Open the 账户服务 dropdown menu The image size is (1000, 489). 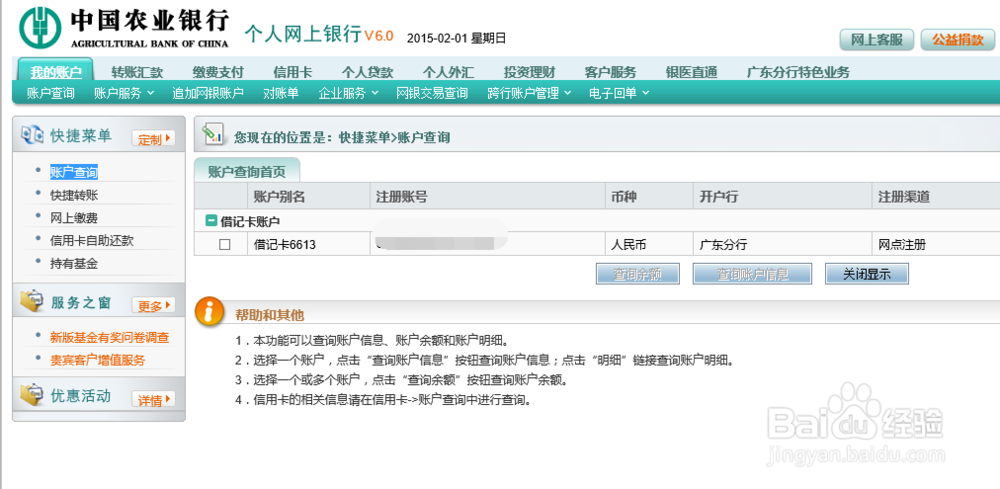tap(124, 93)
